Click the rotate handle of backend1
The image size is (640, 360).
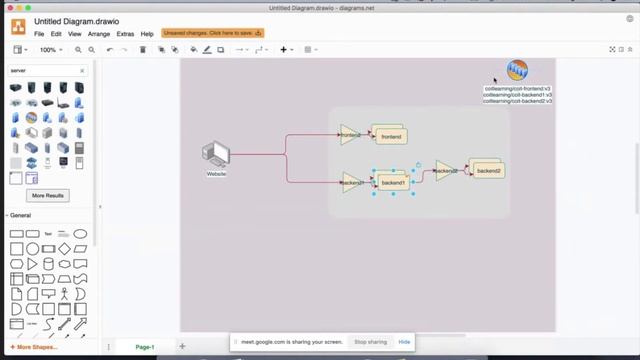(x=418, y=165)
